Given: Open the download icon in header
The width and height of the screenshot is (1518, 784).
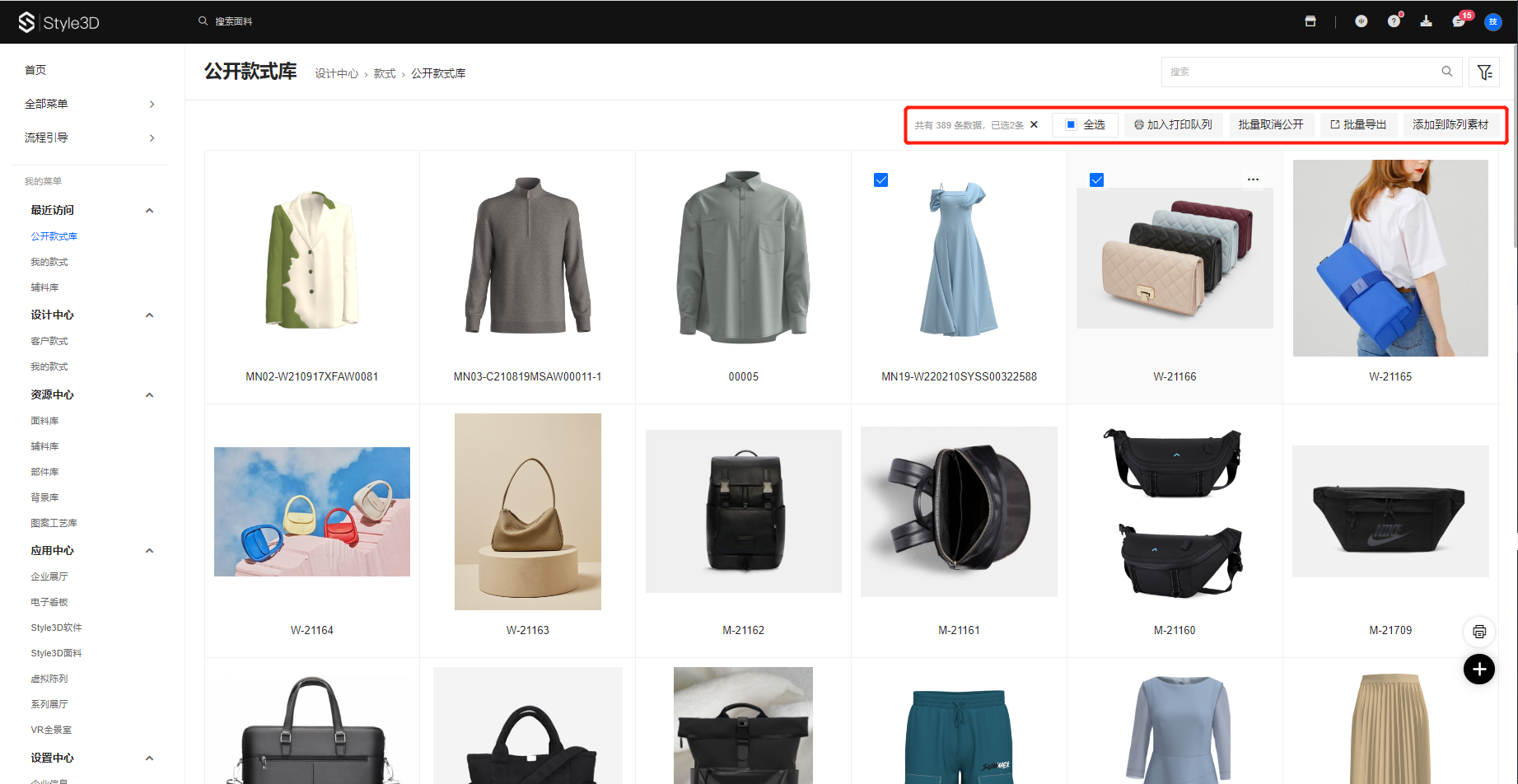Looking at the screenshot, I should [x=1426, y=21].
